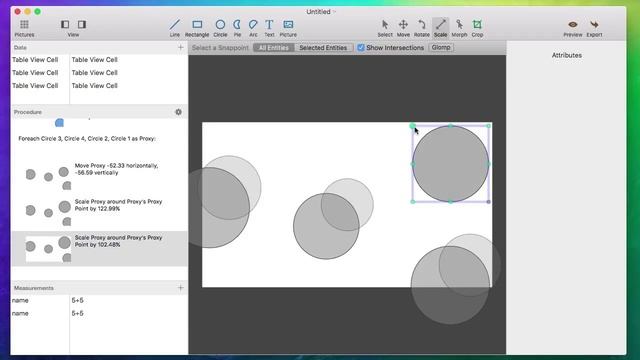Toggle the right sidebar view
The width and height of the screenshot is (640, 360).
click(82, 24)
